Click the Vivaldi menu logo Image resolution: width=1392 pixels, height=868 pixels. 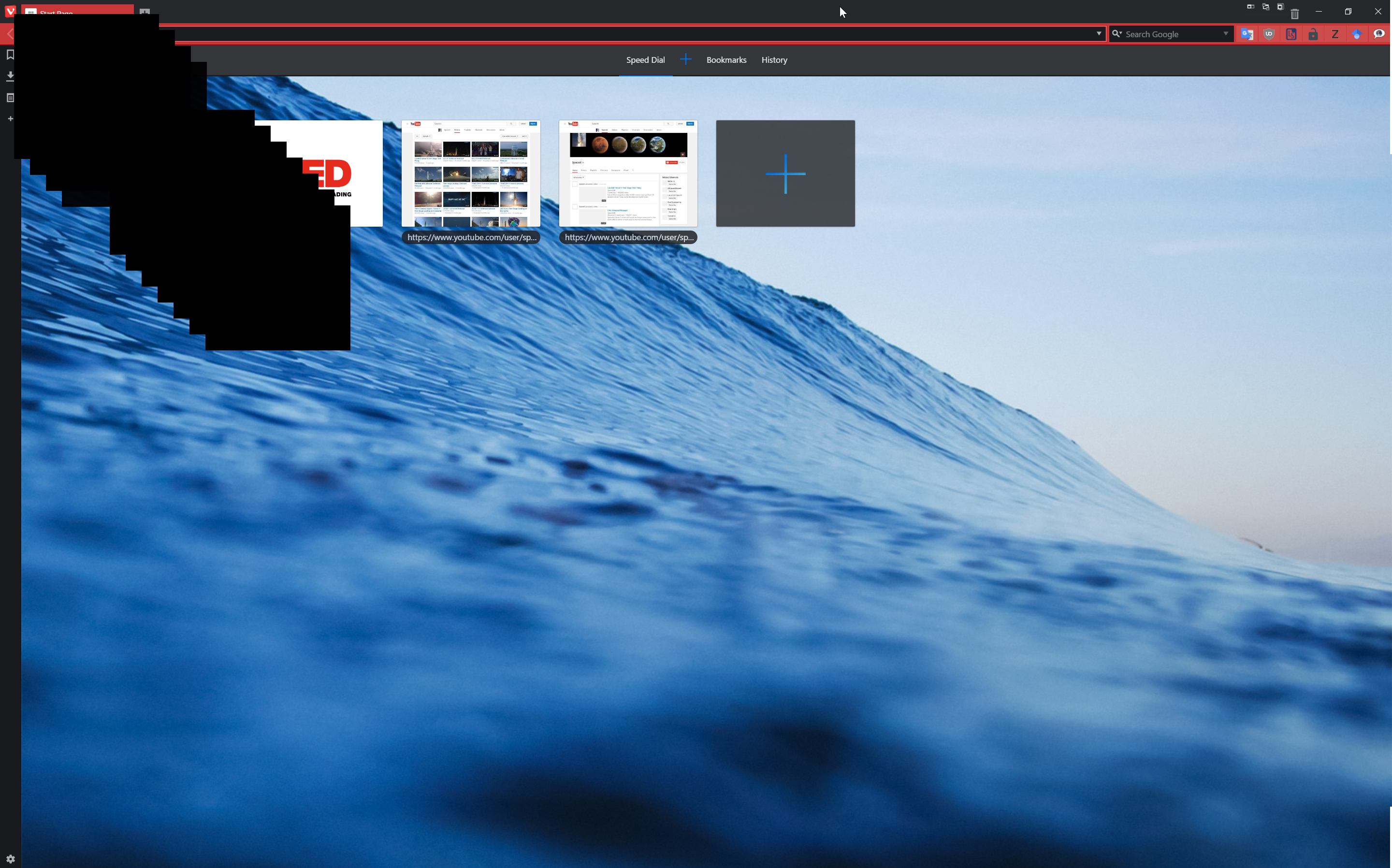(x=10, y=11)
